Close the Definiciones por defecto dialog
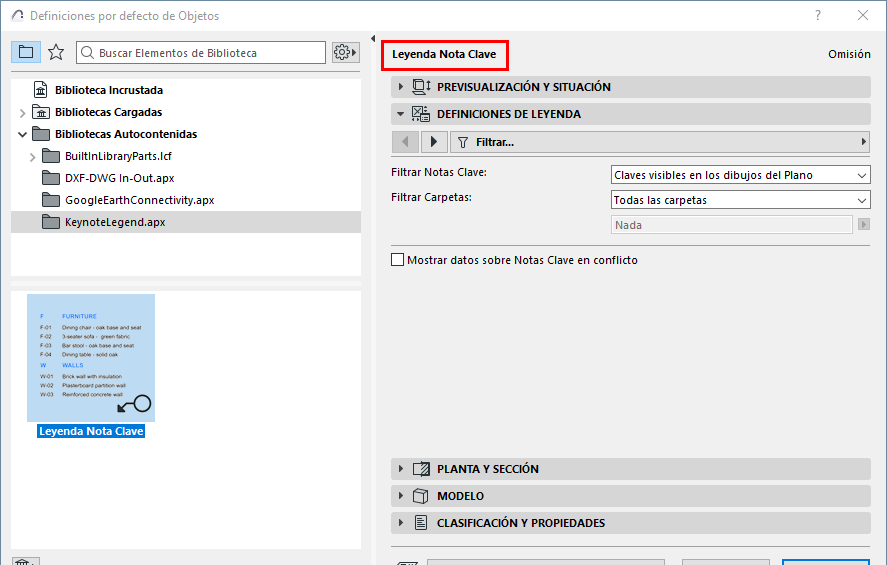The image size is (887, 565). 863,16
